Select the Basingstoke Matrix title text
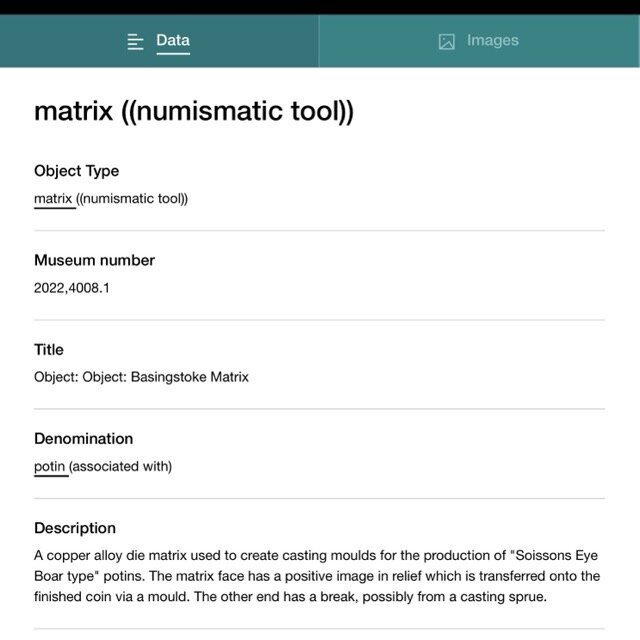Screen dimensions: 640x640 189,377
